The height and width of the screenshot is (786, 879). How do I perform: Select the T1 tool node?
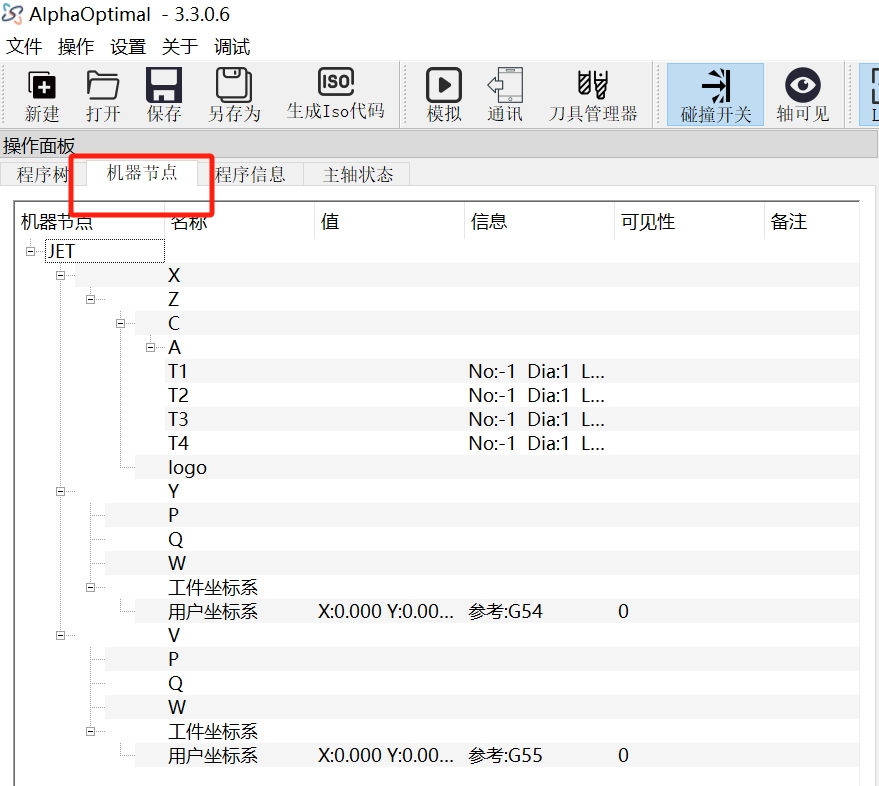(x=178, y=372)
